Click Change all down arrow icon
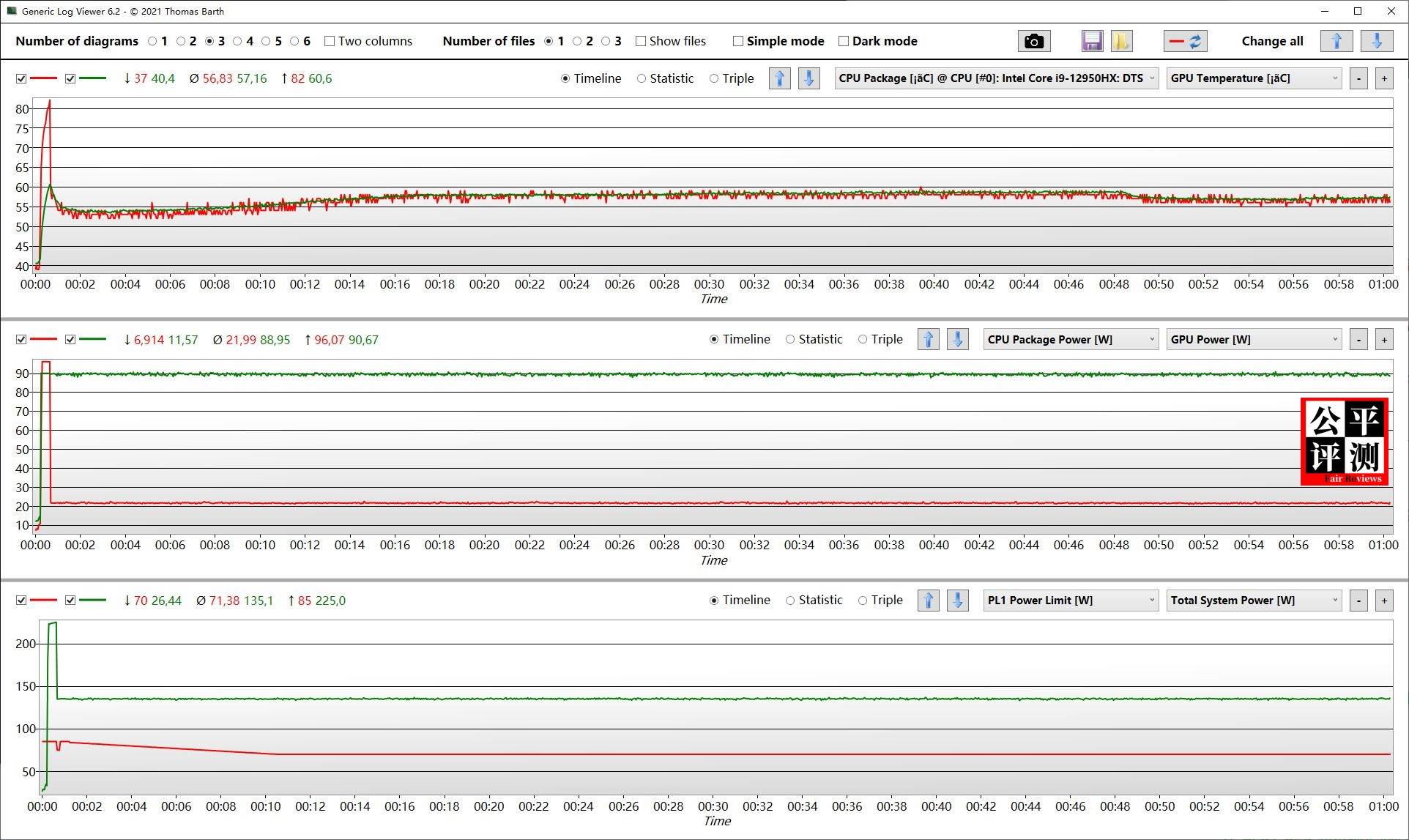The width and height of the screenshot is (1409, 840). [x=1376, y=41]
